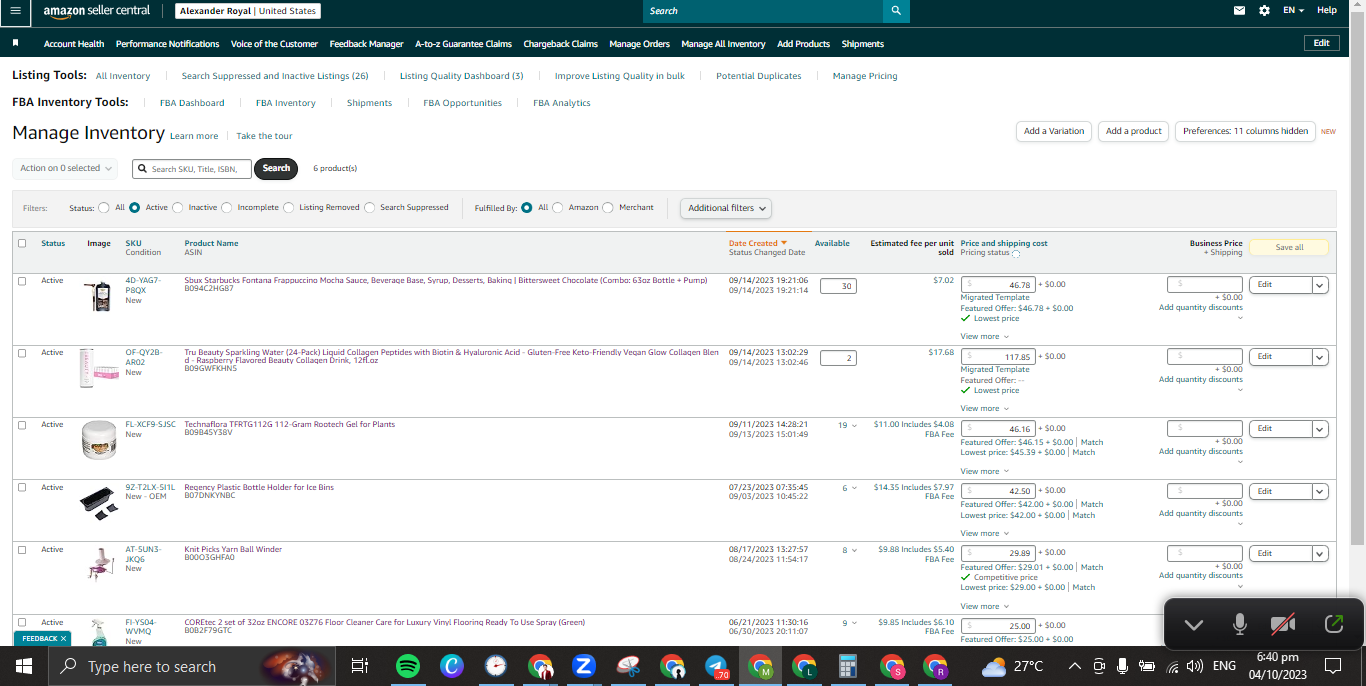Sort by Date Created column
The image size is (1366, 686).
tap(757, 243)
